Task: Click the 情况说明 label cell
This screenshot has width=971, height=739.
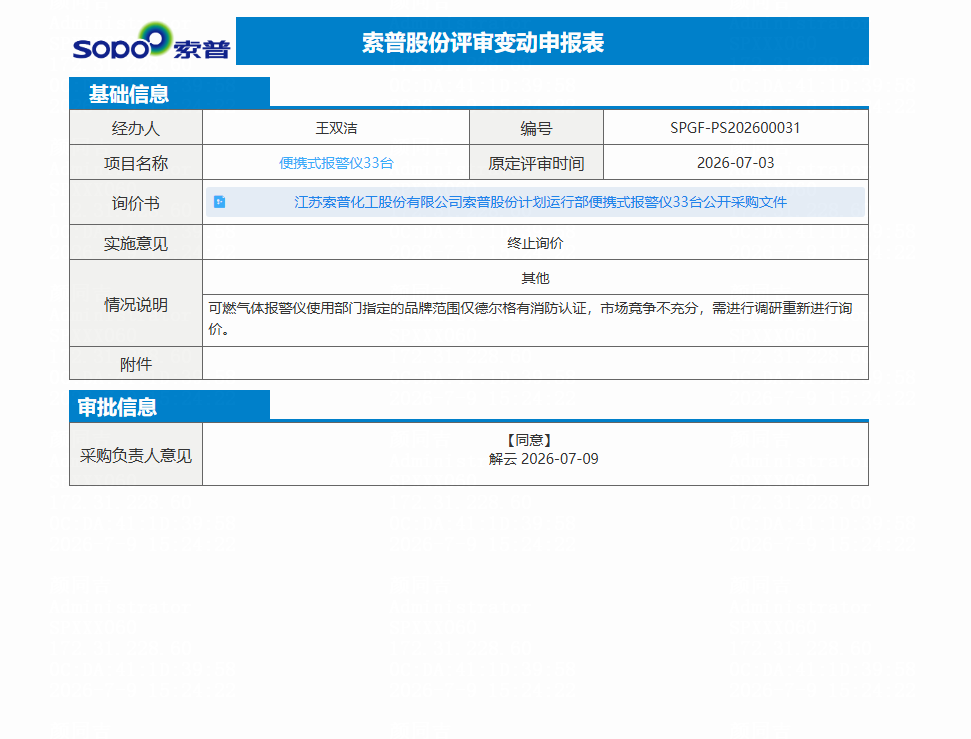Action: [x=136, y=304]
